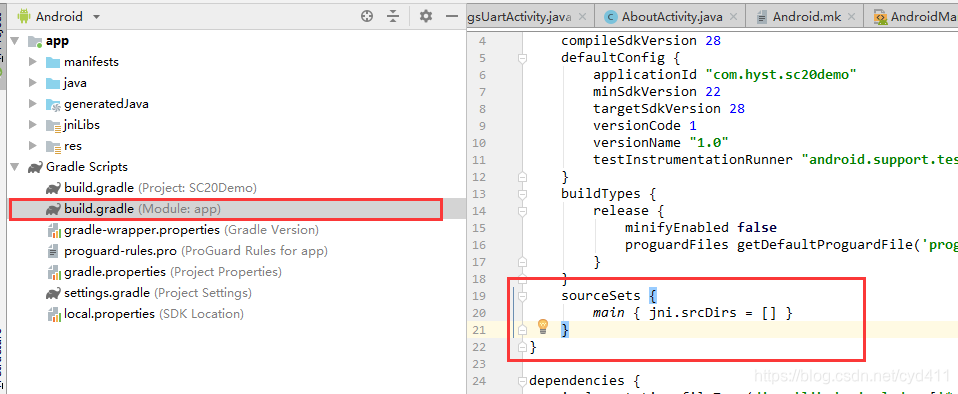Open local.properties (SDK Location)
Image resolution: width=958 pixels, height=394 pixels.
click(x=154, y=313)
